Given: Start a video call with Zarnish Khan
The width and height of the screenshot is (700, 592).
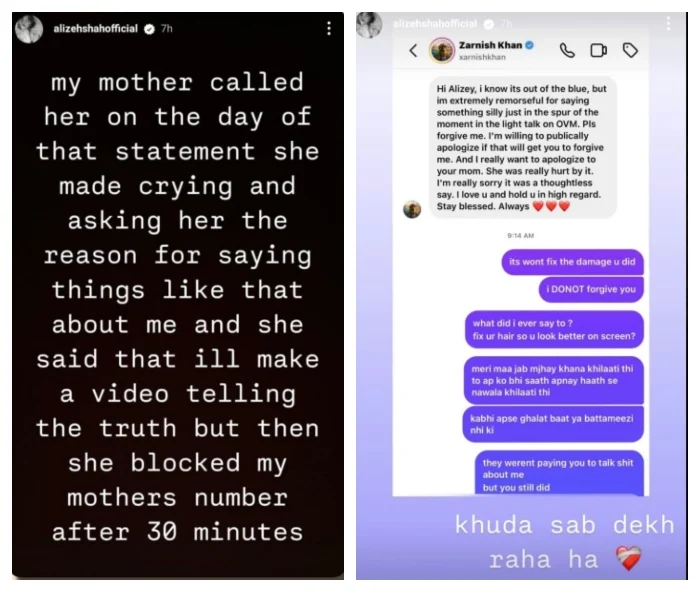Looking at the screenshot, I should pos(598,50).
